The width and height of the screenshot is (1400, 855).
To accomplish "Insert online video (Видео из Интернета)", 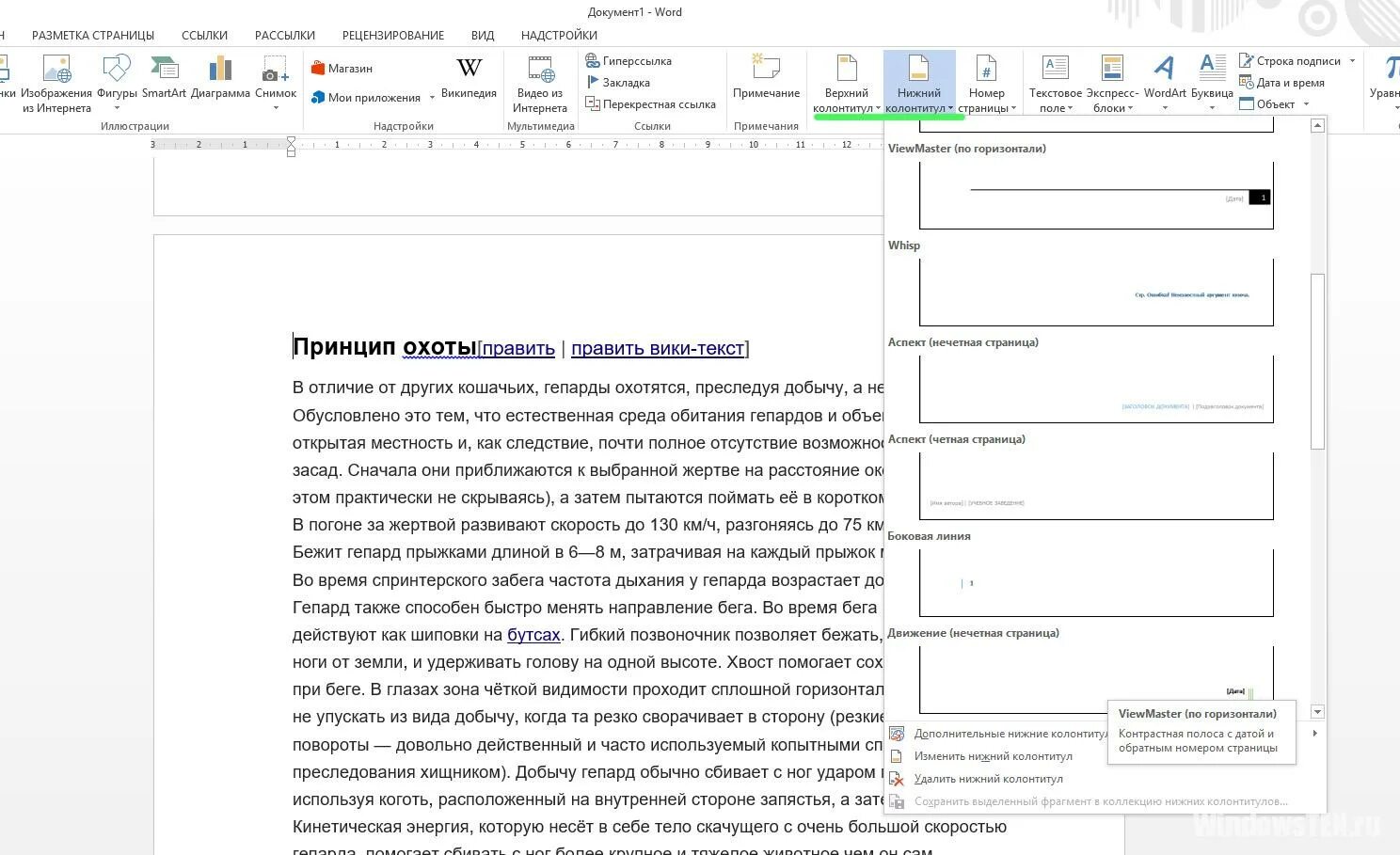I will point(540,84).
